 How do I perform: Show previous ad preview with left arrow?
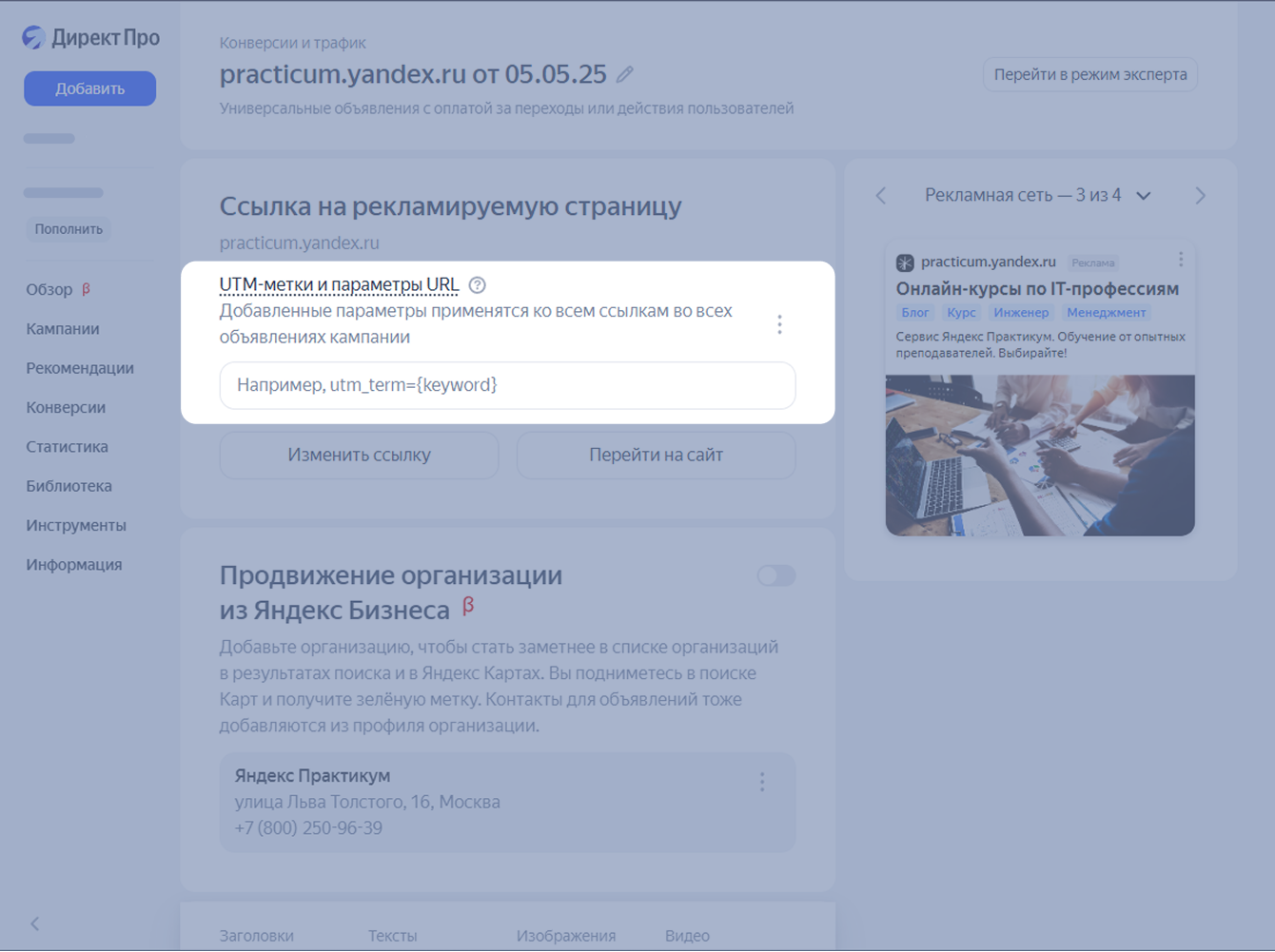(881, 195)
